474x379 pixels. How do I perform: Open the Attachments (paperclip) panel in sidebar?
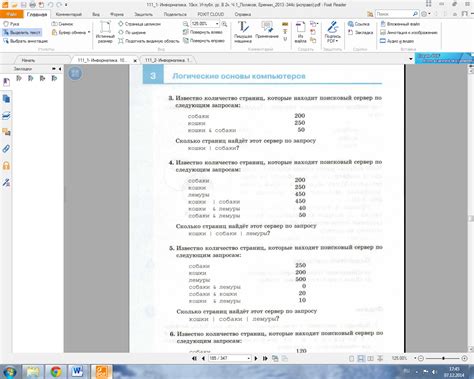coord(6,149)
